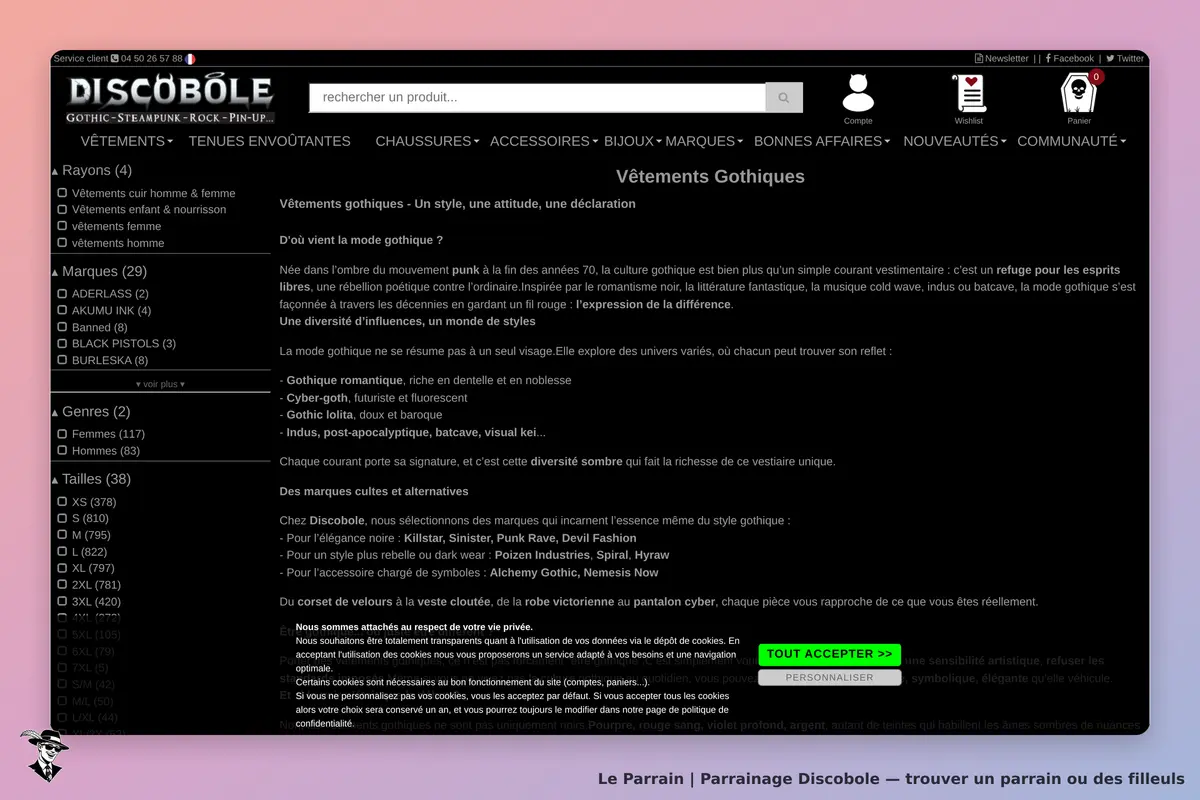The width and height of the screenshot is (1200, 800).
Task: Expand brands list with voir plus
Action: coord(160,384)
